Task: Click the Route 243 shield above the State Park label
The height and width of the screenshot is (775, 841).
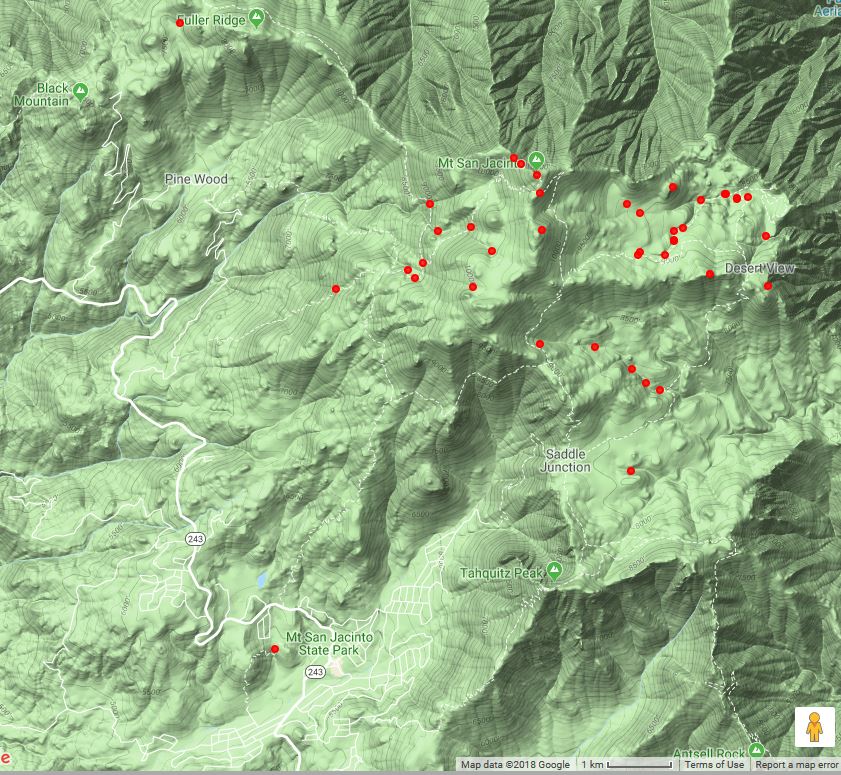Action: [194, 538]
